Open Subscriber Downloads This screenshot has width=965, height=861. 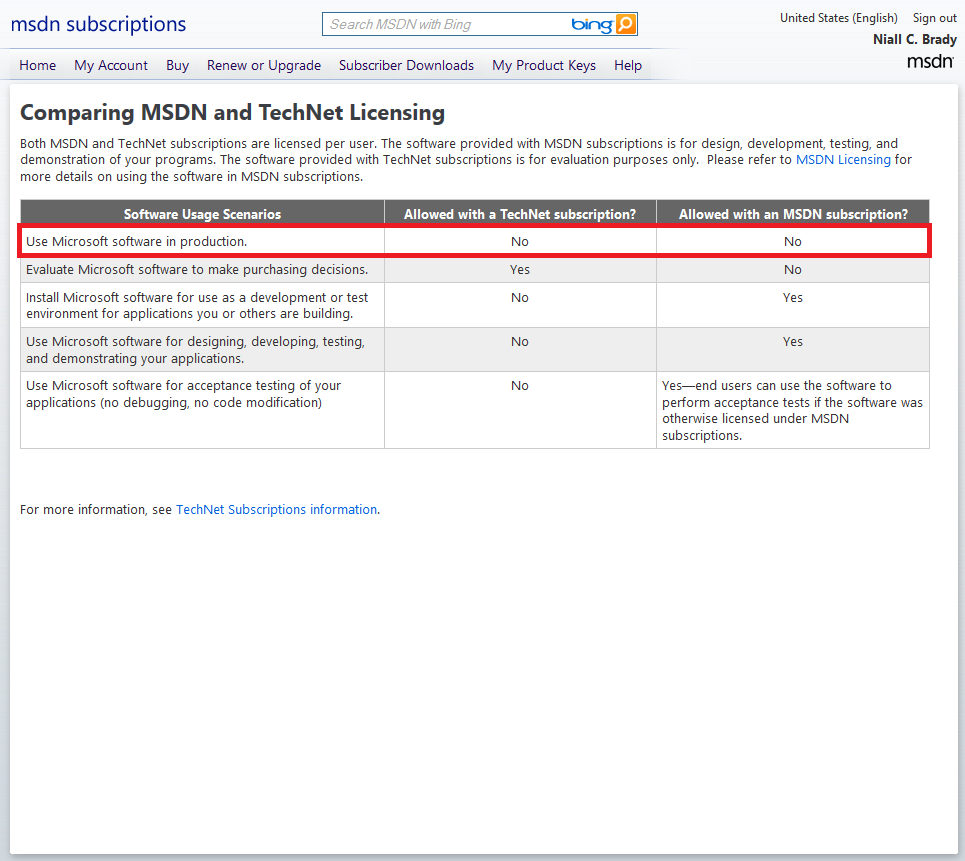tap(406, 65)
